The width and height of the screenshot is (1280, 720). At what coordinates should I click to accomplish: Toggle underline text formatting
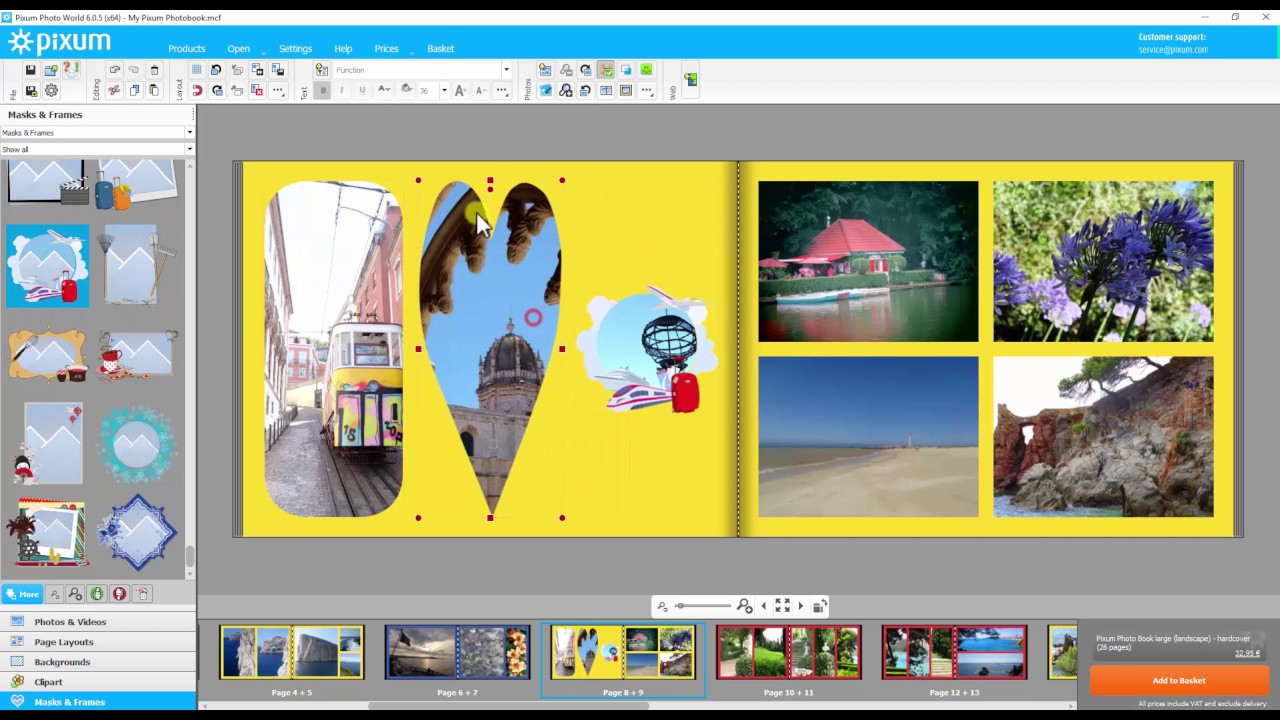click(362, 91)
